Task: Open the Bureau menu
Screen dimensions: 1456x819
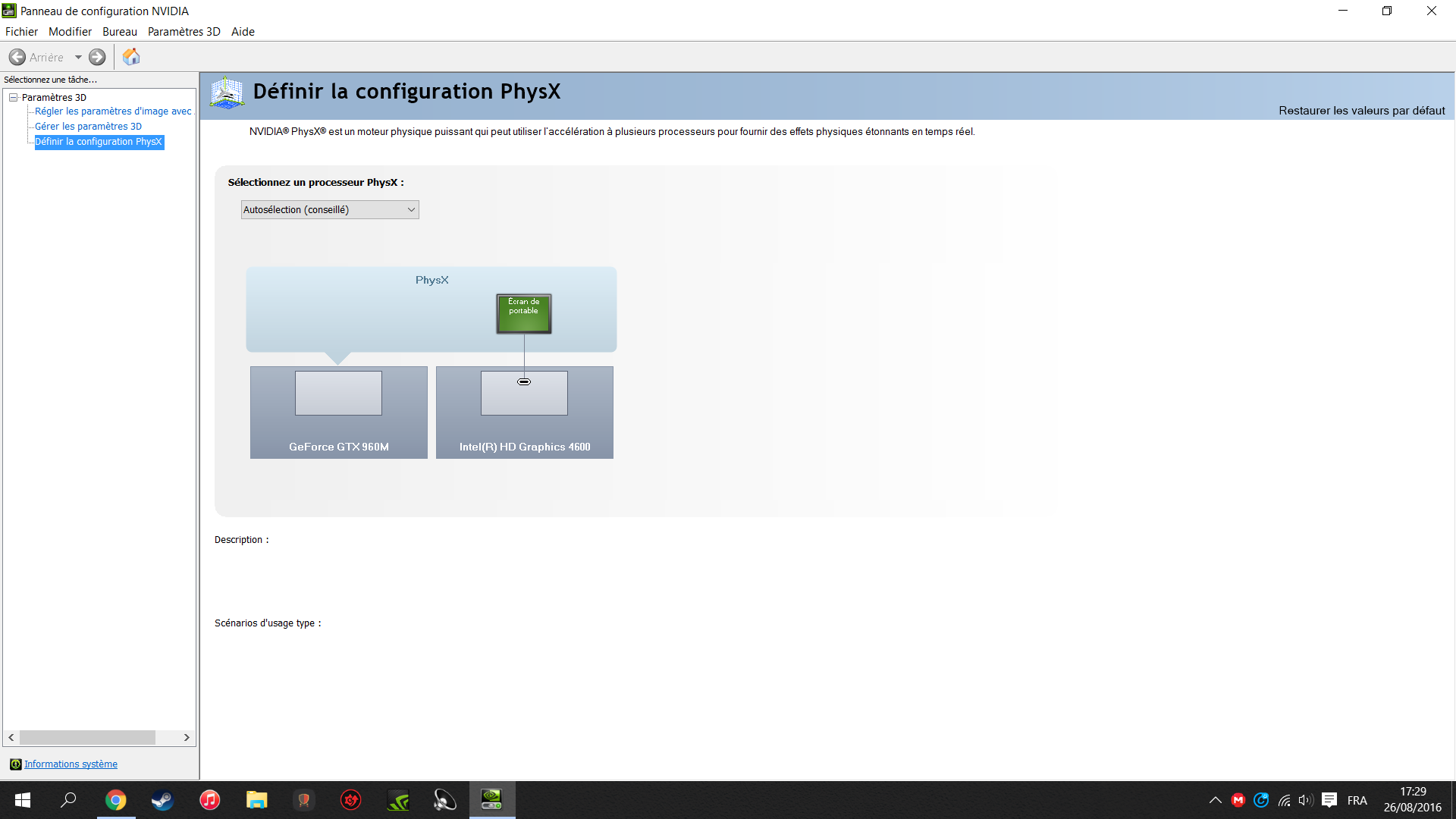Action: (x=119, y=32)
